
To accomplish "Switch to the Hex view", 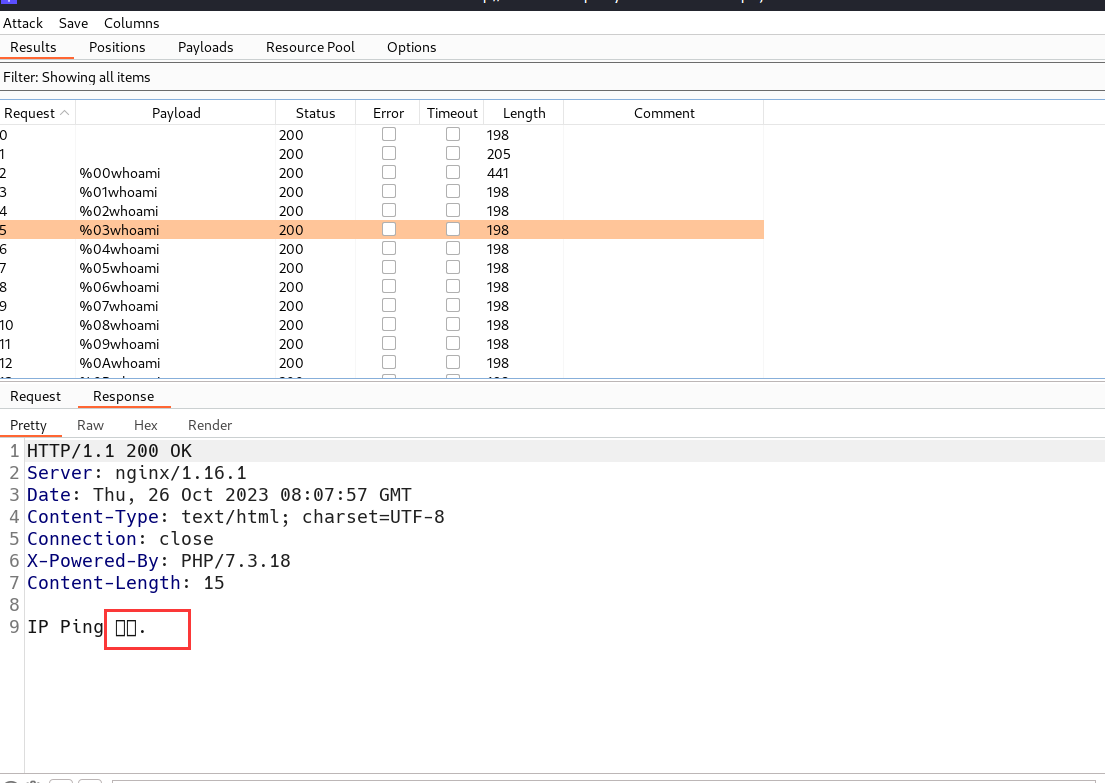I will click(146, 425).
